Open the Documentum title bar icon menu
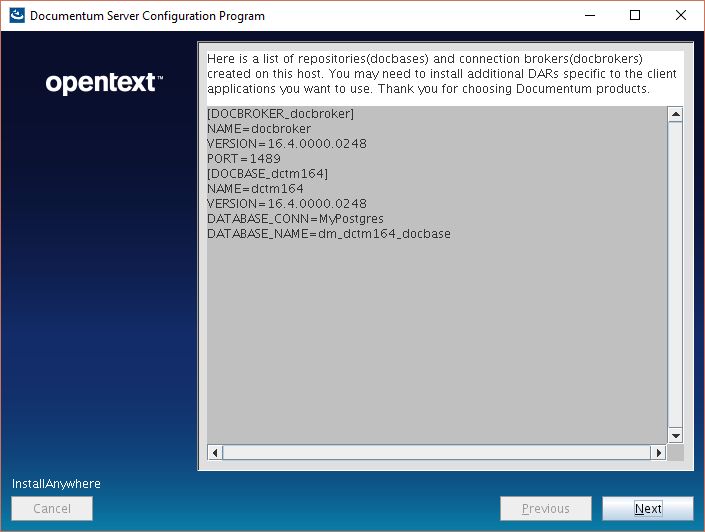Viewport: 705px width, 532px height. 16,15
